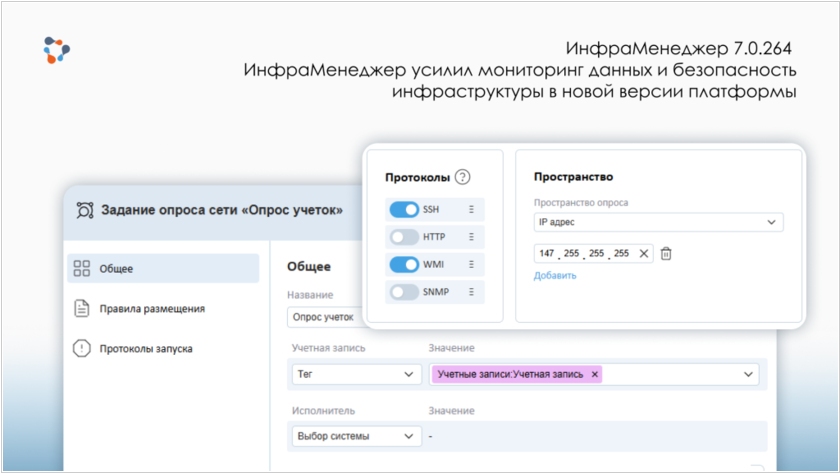Click the help icon next to Протоколы
Viewport: 840px width, 473px height.
(x=462, y=177)
